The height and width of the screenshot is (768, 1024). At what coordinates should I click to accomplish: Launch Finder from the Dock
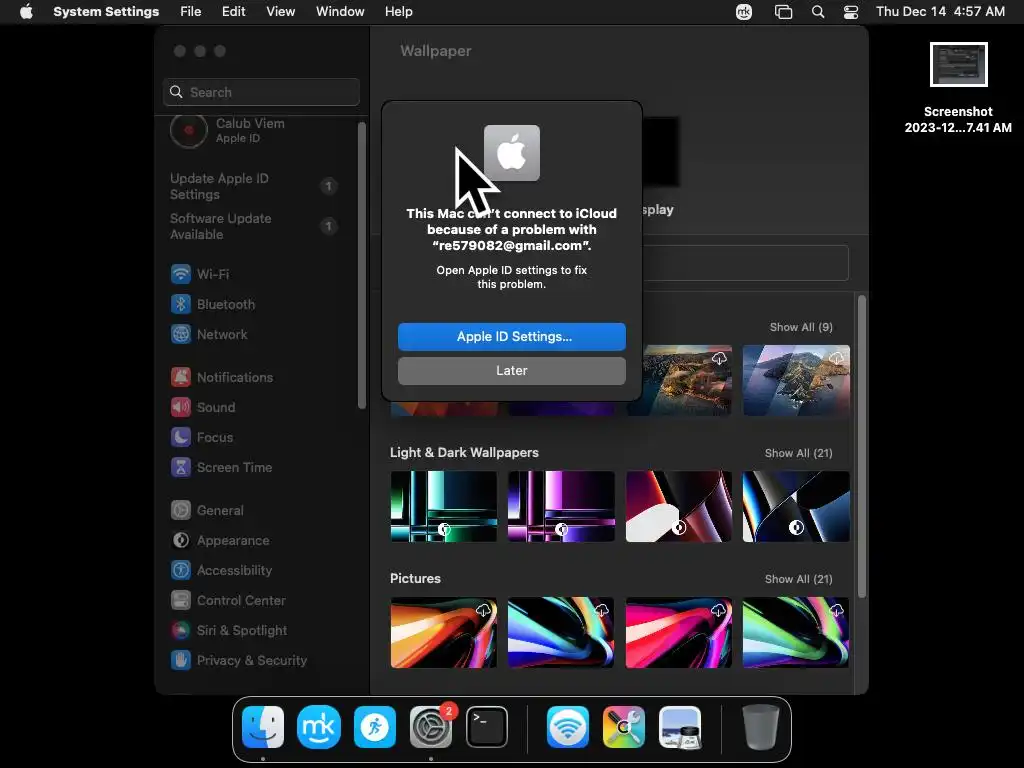point(263,727)
